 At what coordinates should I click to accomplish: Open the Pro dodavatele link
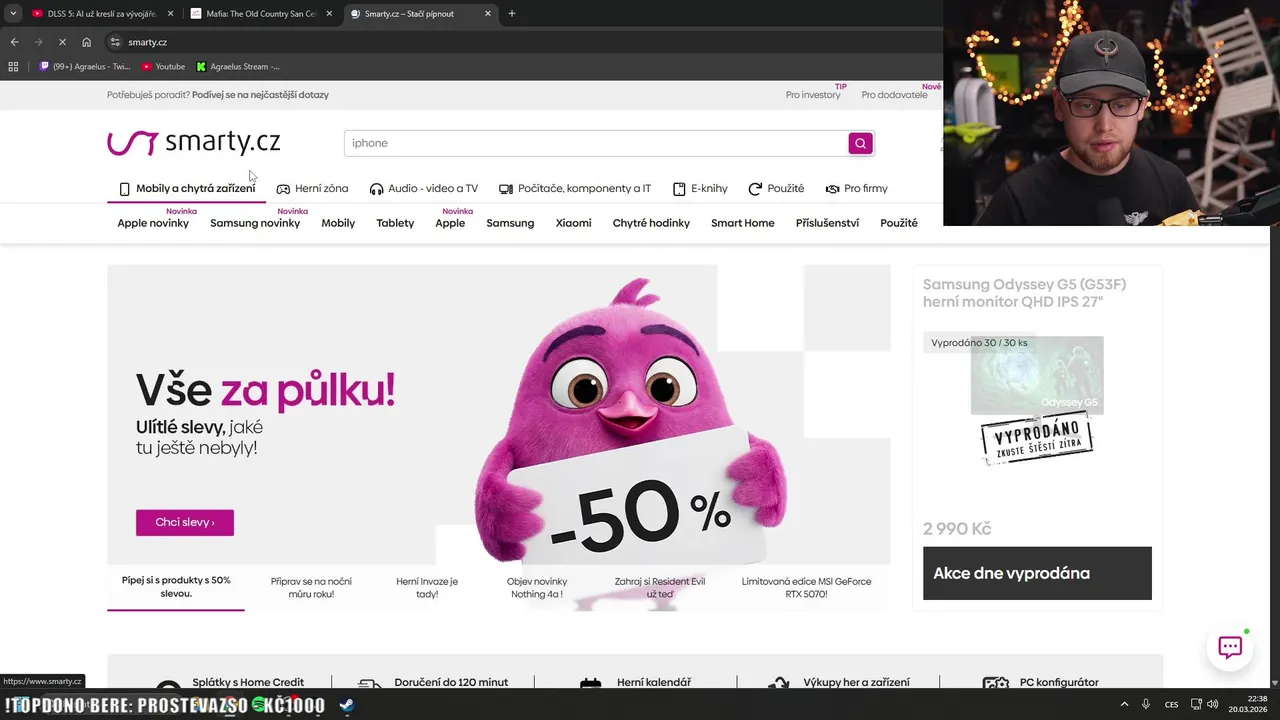coord(894,95)
